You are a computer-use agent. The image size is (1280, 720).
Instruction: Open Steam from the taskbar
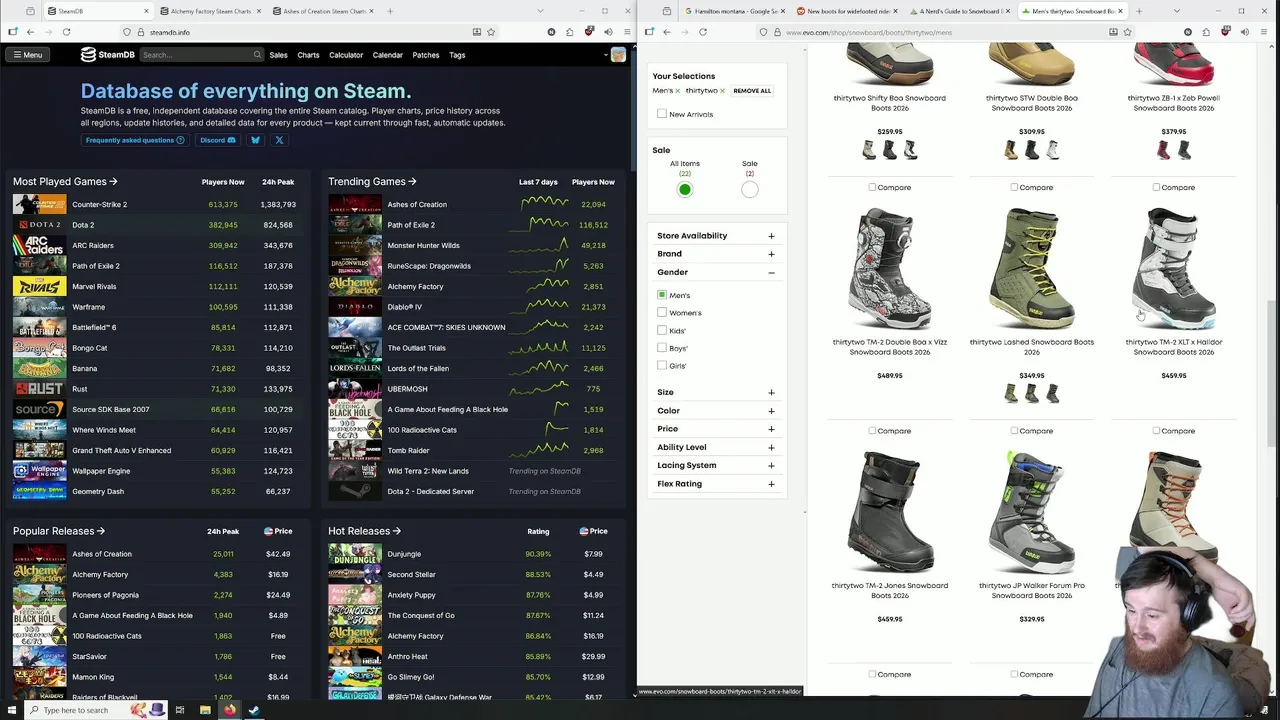[x=254, y=710]
